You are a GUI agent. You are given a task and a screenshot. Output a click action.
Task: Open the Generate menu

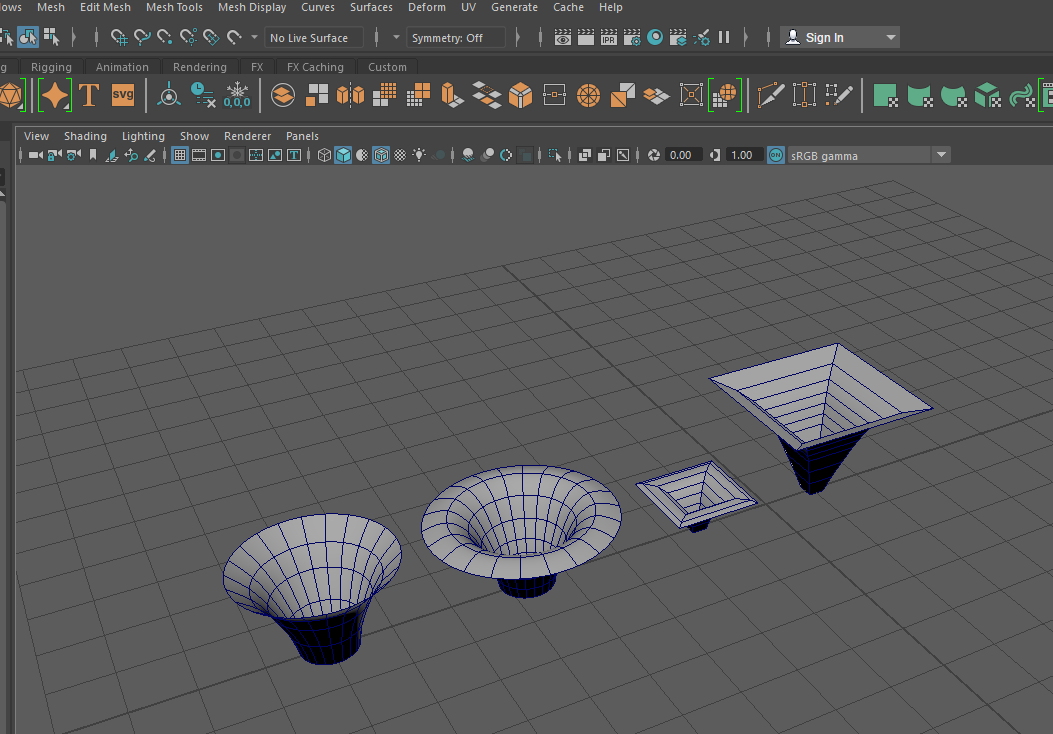[514, 7]
